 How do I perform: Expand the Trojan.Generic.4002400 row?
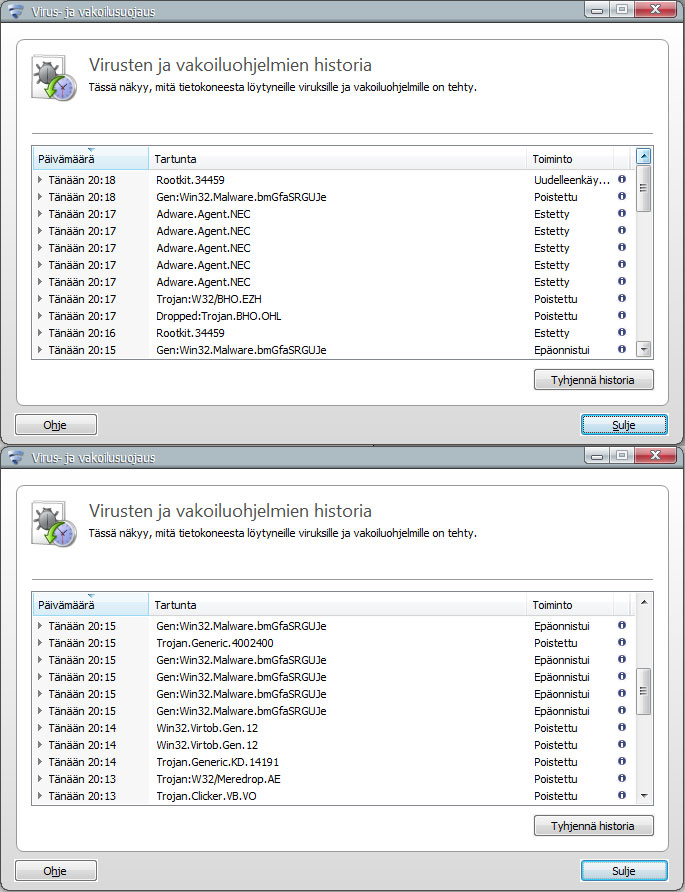pyautogui.click(x=40, y=643)
